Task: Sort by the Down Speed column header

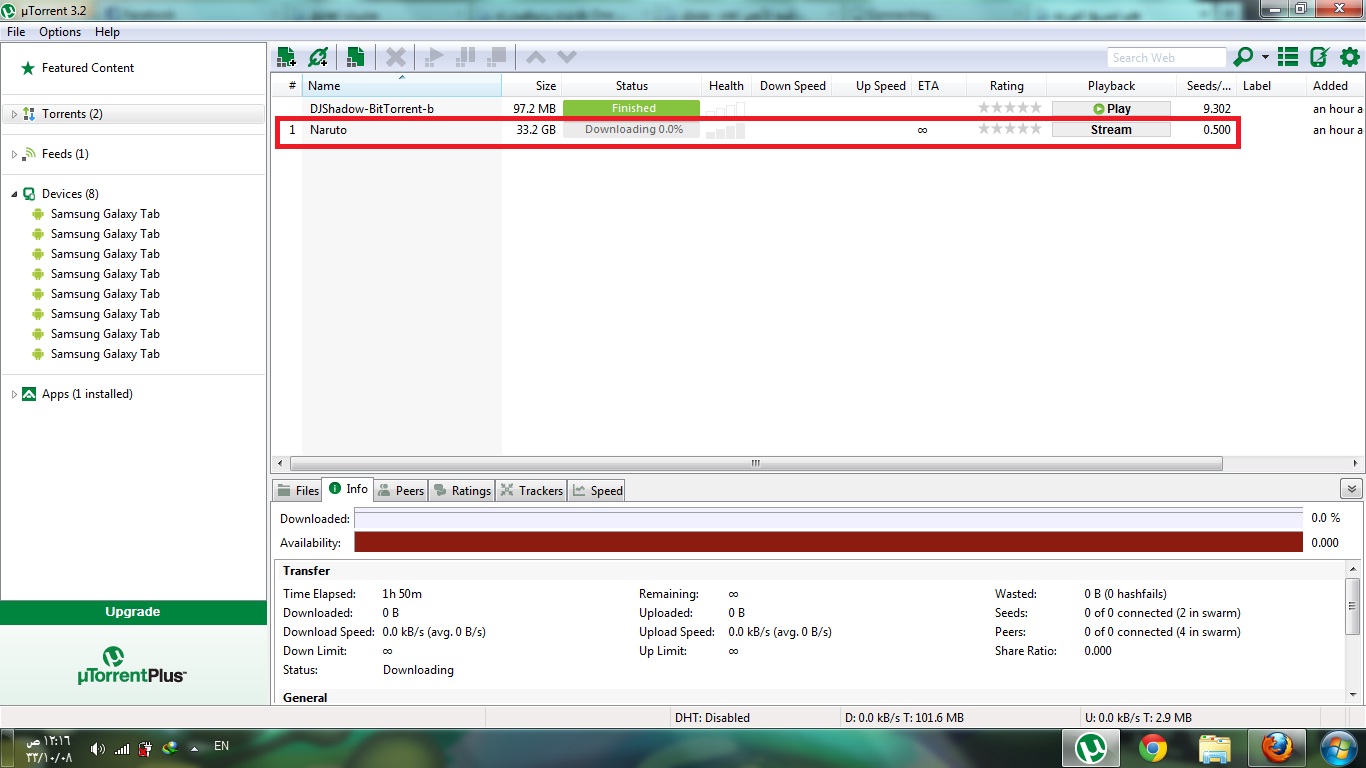Action: pyautogui.click(x=793, y=86)
